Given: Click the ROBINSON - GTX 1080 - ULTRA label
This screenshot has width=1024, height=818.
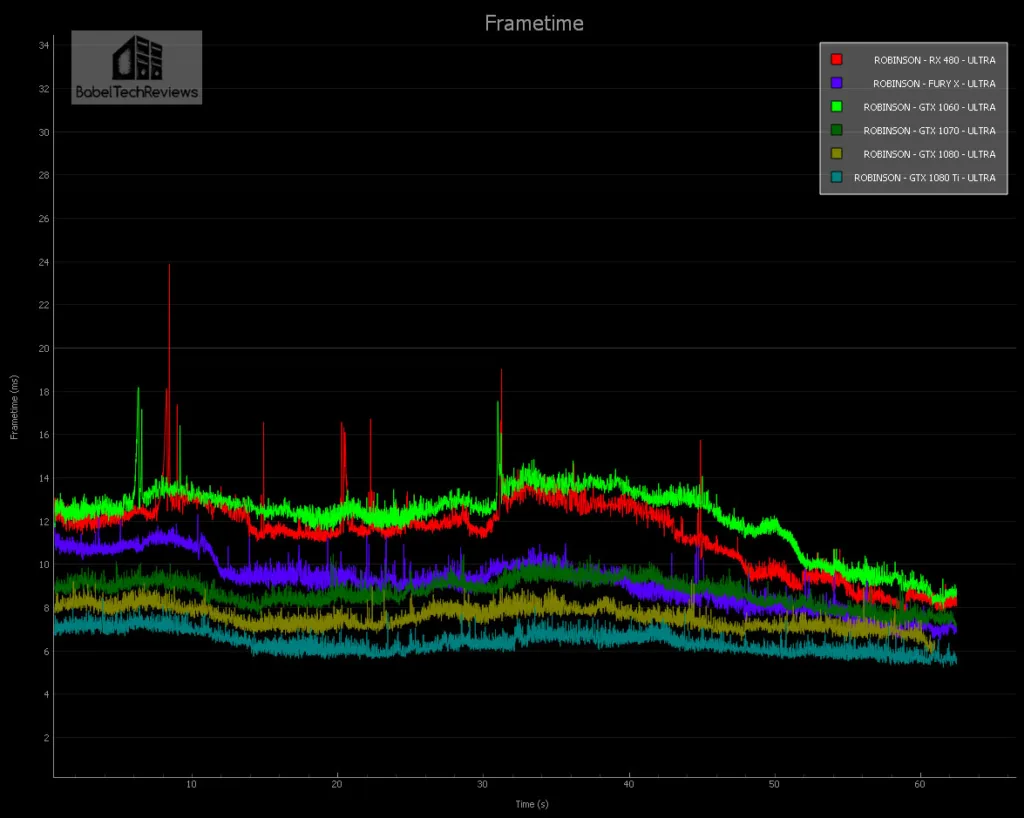Looking at the screenshot, I should pos(930,154).
